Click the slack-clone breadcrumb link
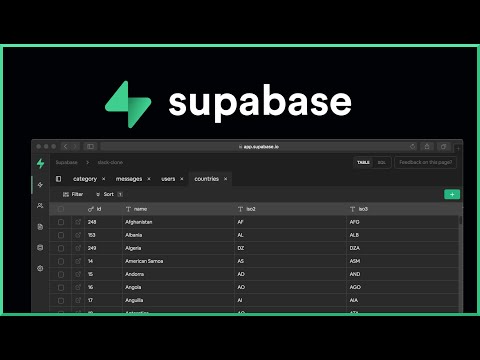Screen dimensions: 480x360 pyautogui.click(x=110, y=162)
